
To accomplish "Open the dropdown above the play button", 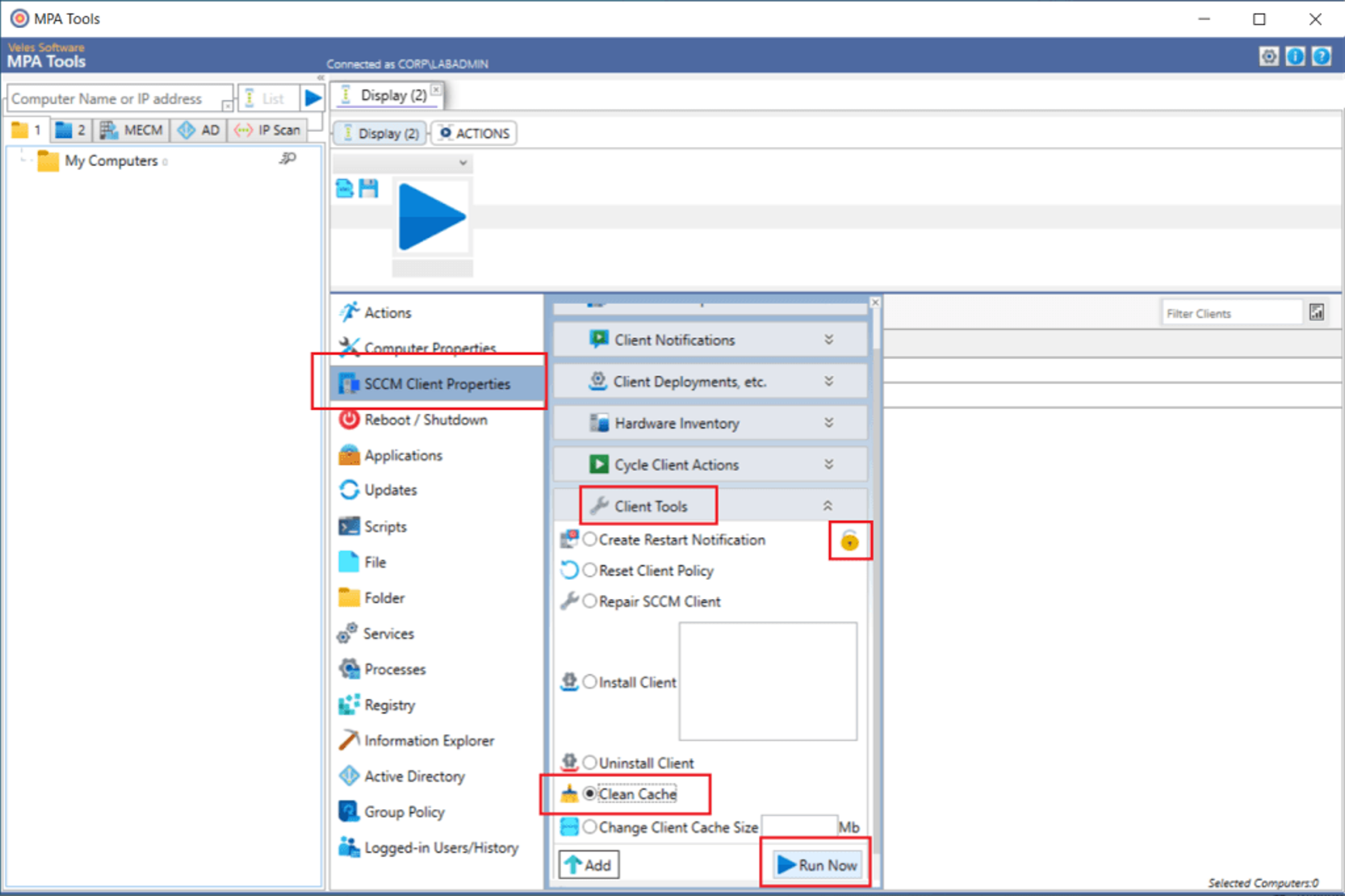I will pos(403,164).
